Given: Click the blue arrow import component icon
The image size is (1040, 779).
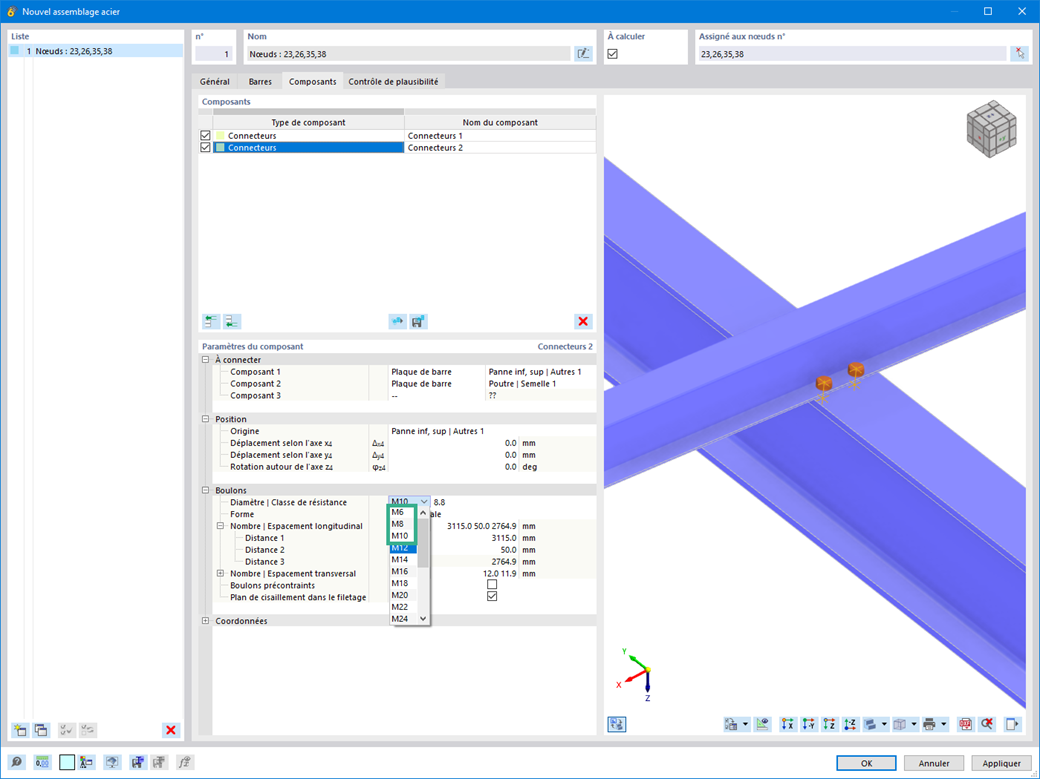Looking at the screenshot, I should pos(397,322).
